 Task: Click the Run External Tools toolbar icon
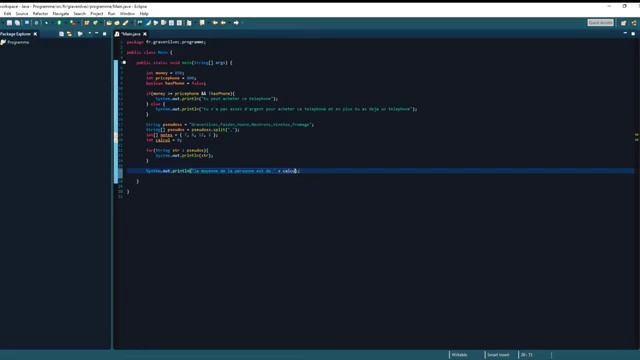coord(72,23)
